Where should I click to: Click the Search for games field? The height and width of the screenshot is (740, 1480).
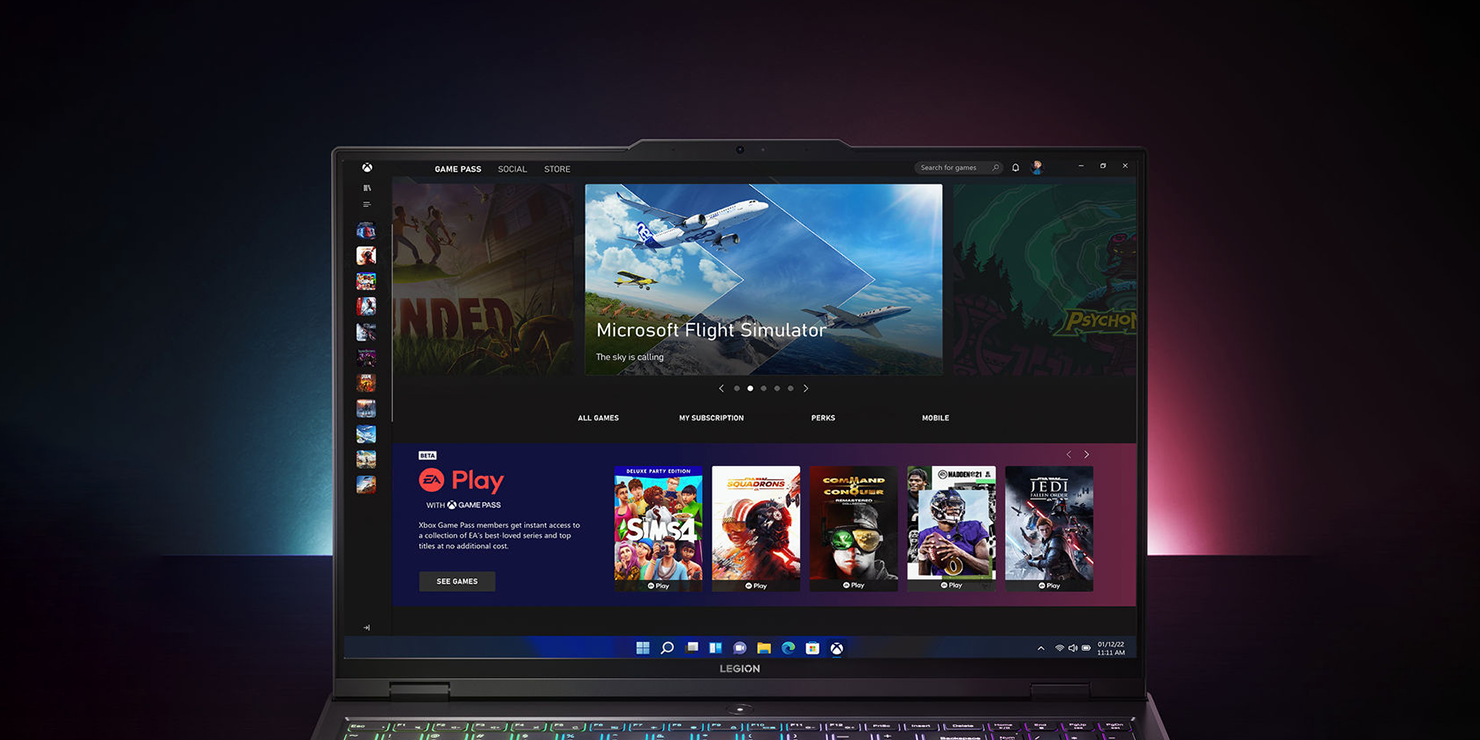pyautogui.click(x=958, y=168)
